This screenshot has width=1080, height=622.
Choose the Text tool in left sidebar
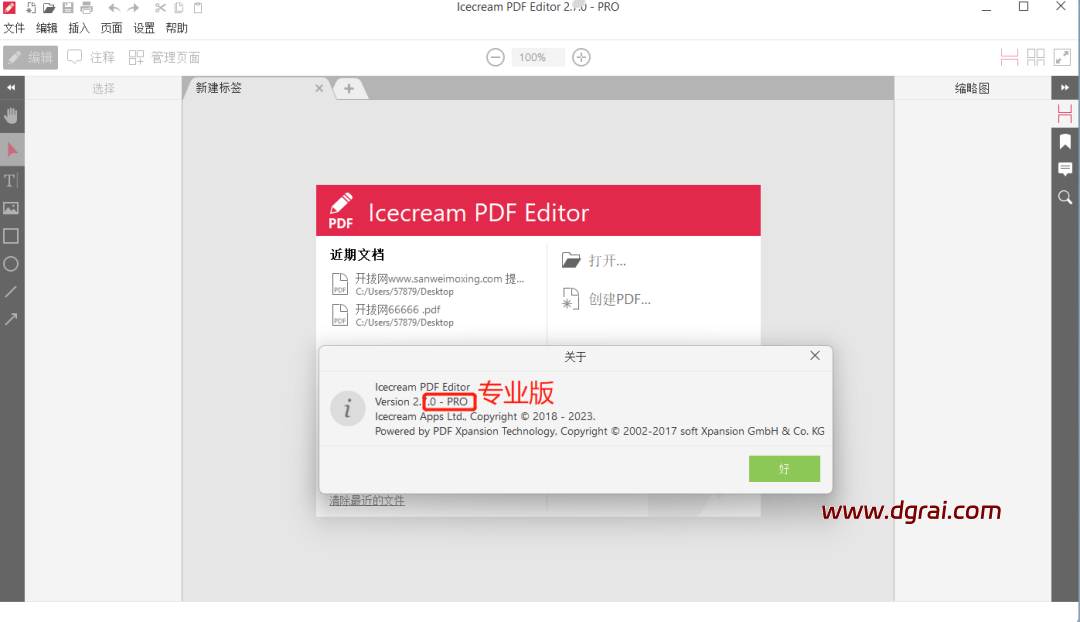click(x=11, y=180)
